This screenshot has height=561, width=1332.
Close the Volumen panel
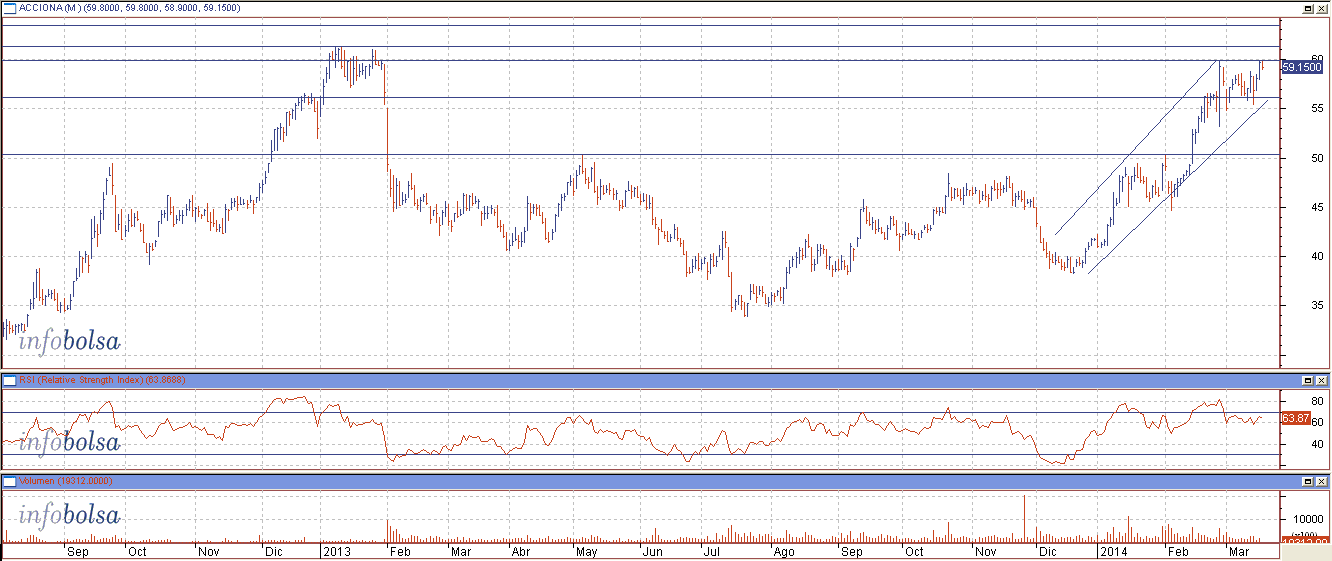[x=1322, y=482]
